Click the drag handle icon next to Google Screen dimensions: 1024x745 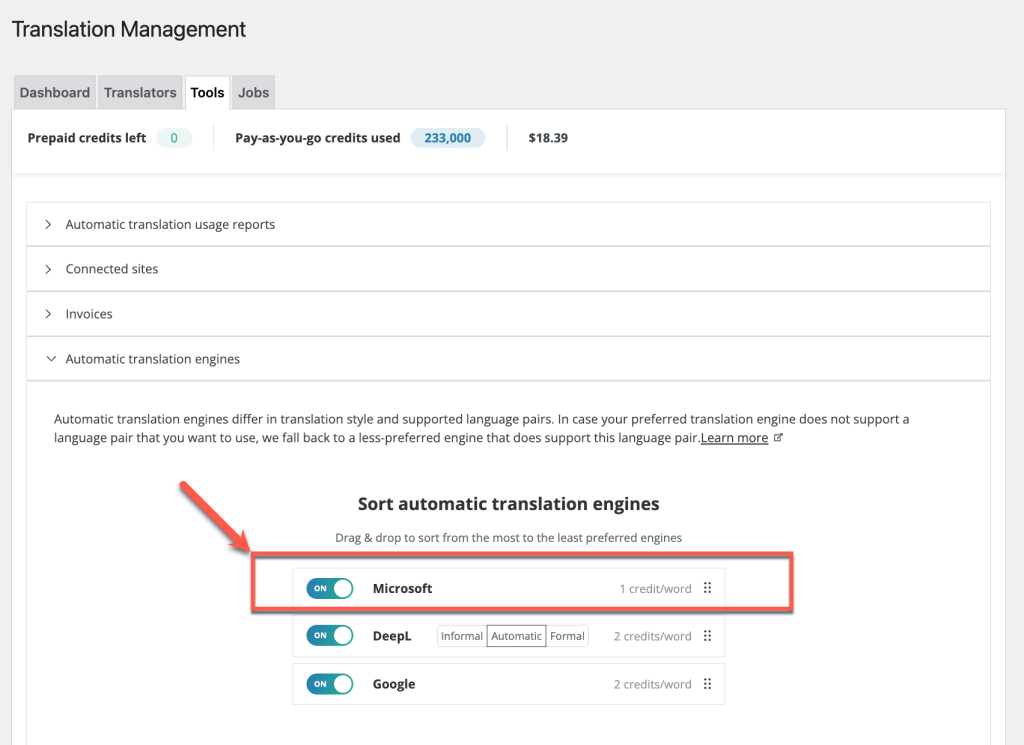coord(707,684)
